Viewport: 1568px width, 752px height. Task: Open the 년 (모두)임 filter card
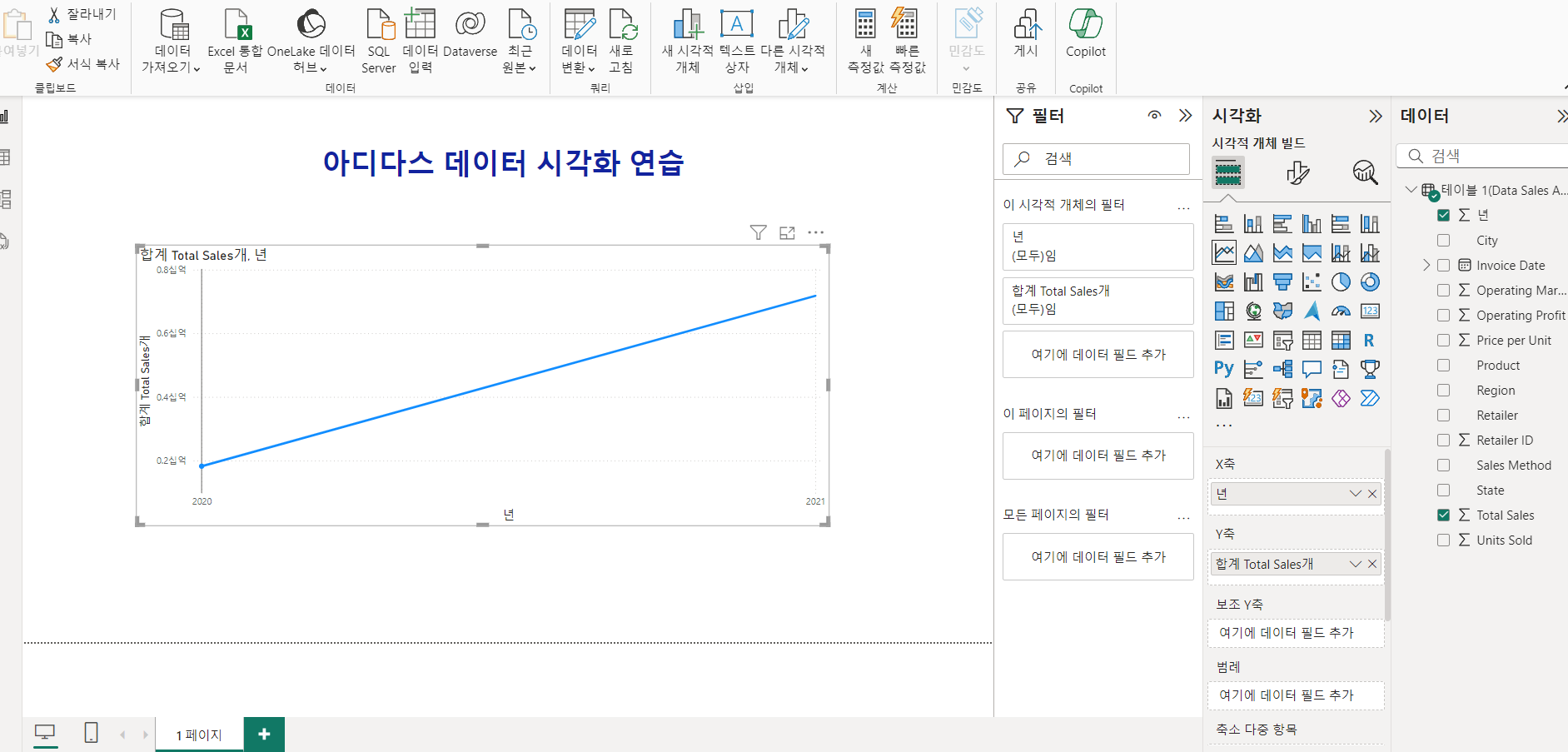(x=1098, y=247)
